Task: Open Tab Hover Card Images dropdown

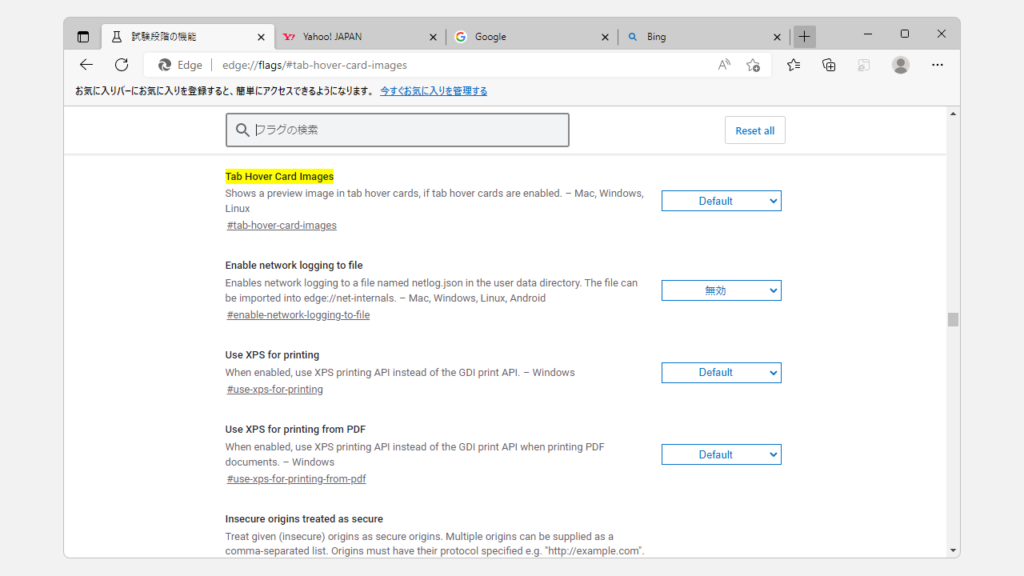Action: (x=721, y=201)
